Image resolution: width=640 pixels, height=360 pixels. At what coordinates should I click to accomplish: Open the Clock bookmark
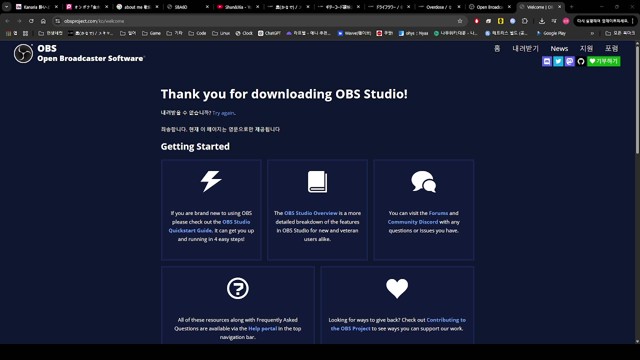[244, 33]
